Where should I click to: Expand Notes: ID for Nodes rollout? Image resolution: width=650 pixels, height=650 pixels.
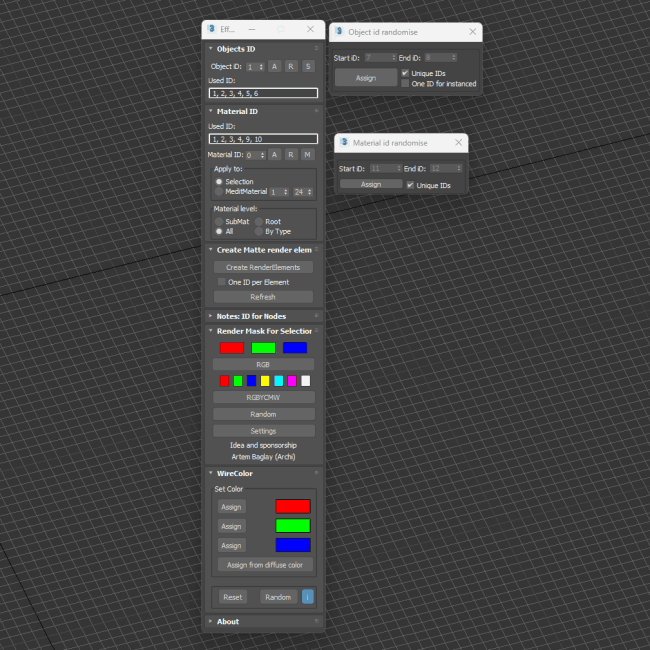(211, 316)
